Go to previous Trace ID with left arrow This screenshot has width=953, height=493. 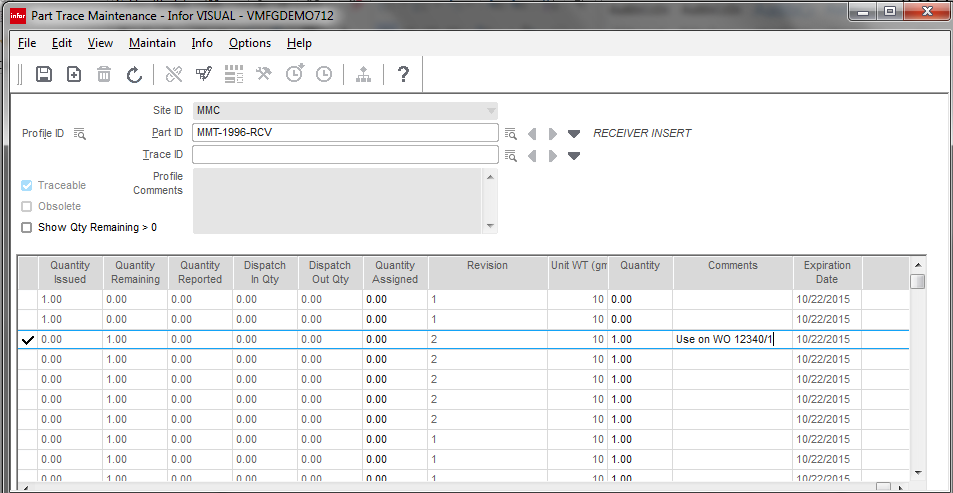coord(532,156)
